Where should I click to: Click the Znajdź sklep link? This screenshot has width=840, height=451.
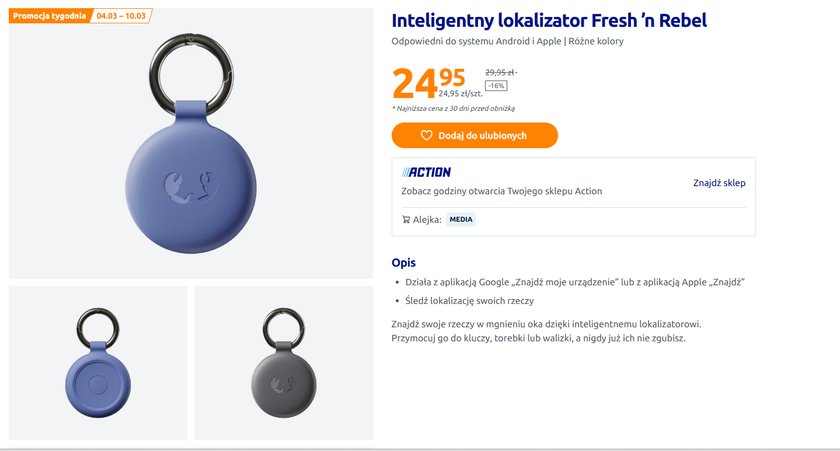[x=719, y=183]
